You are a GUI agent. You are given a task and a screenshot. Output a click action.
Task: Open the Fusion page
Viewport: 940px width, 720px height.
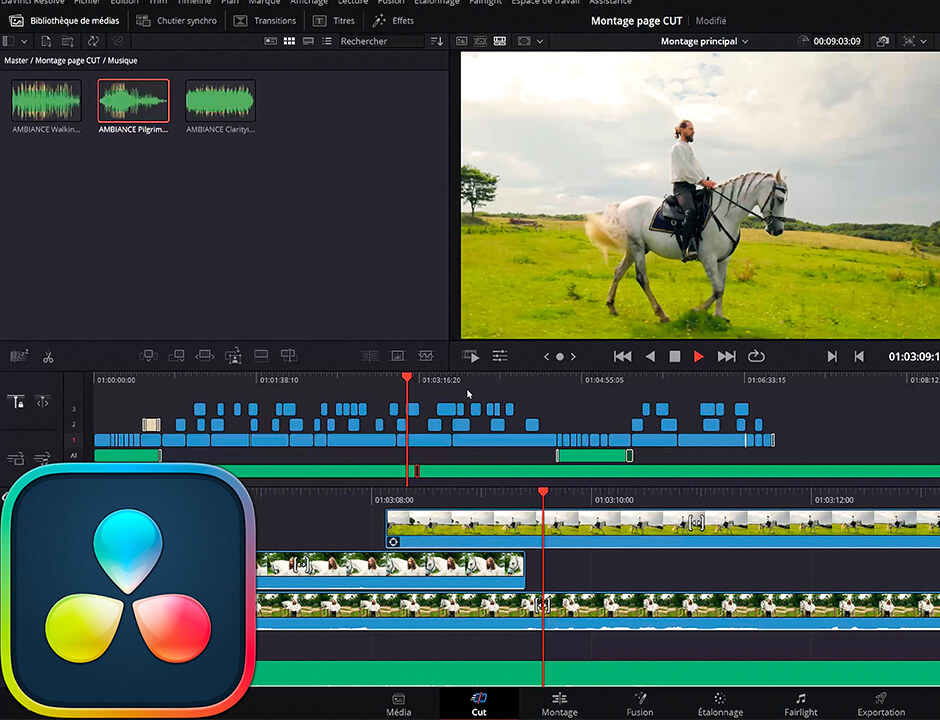click(640, 704)
